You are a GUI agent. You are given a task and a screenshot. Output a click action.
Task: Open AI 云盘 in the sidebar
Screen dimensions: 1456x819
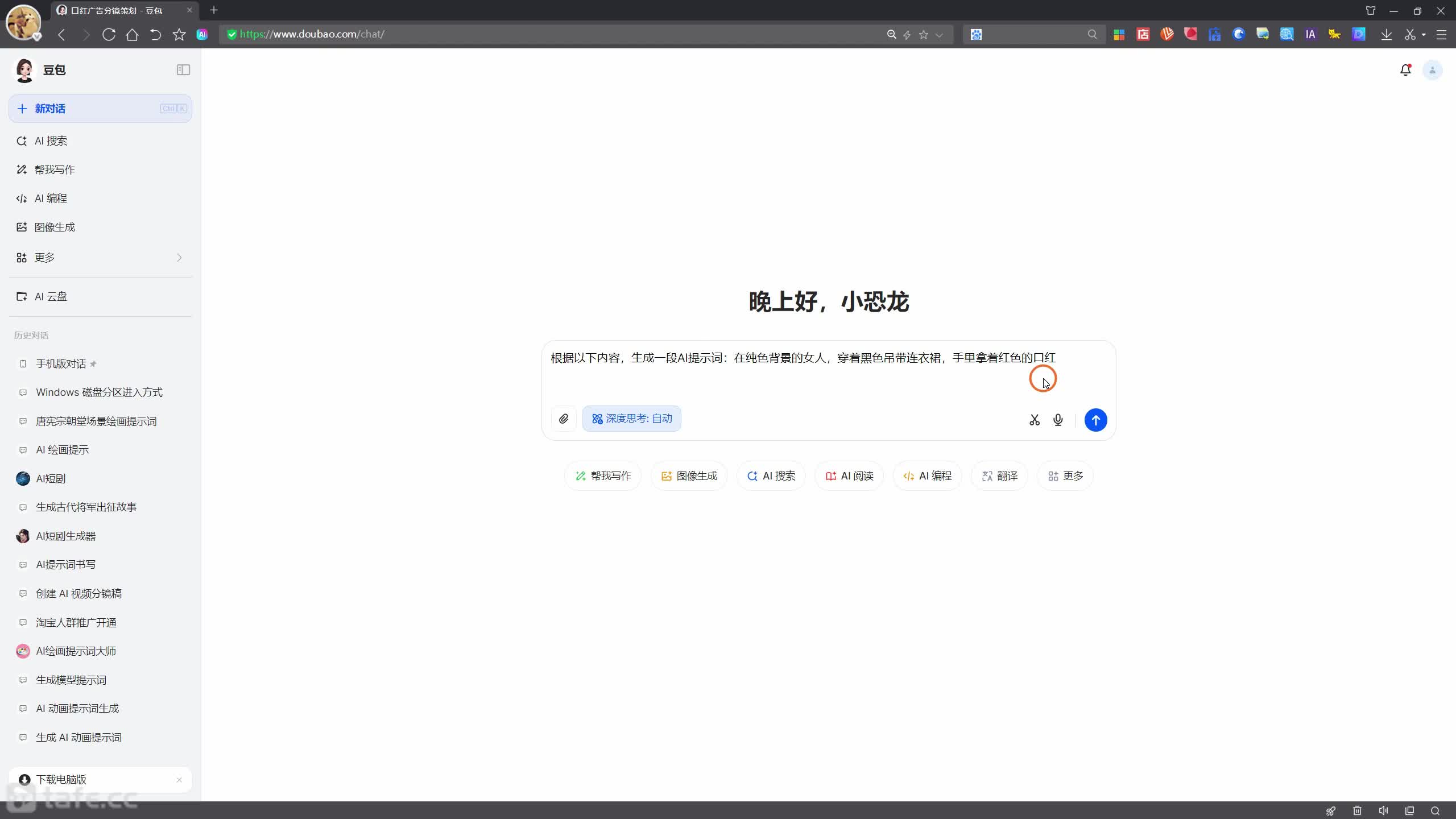[100, 296]
